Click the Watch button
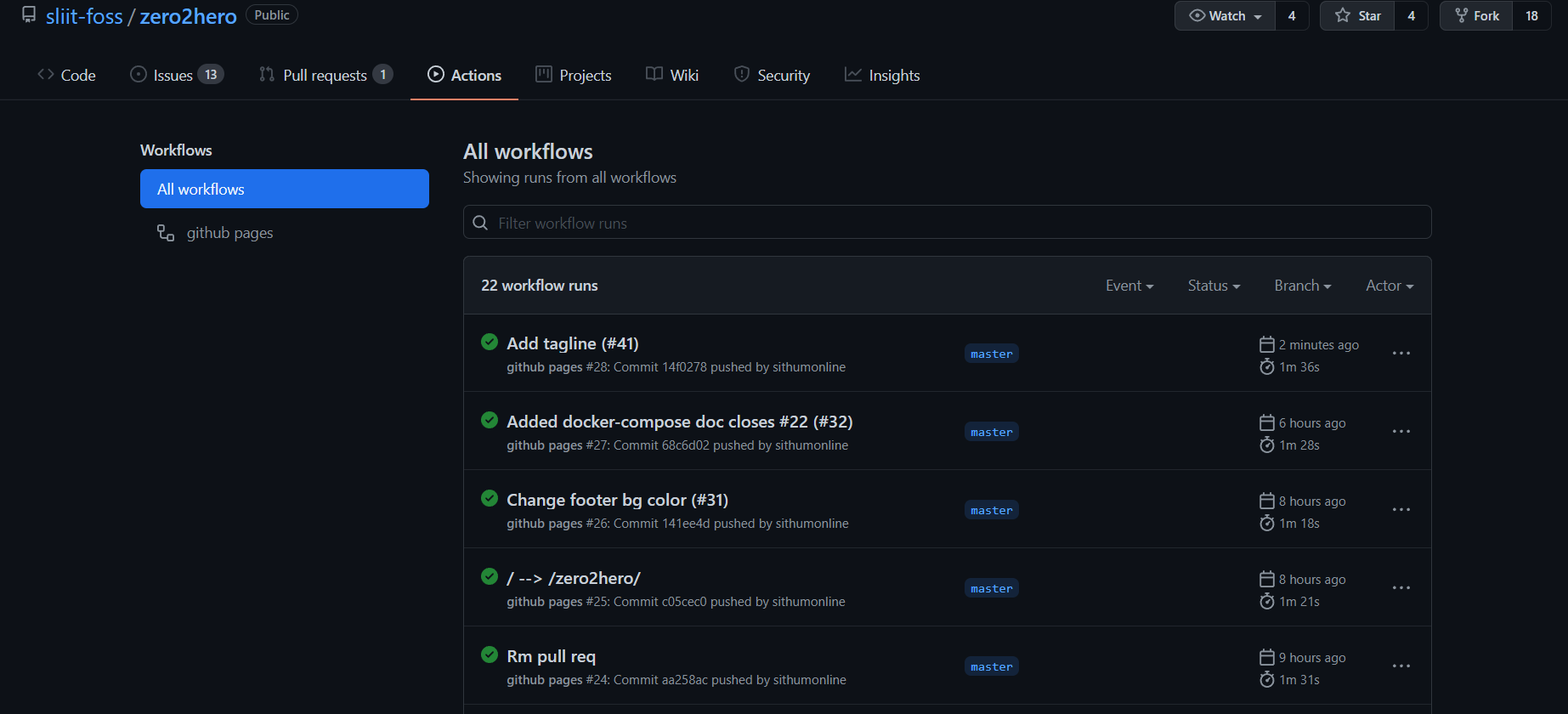Image resolution: width=1568 pixels, height=714 pixels. [1225, 16]
